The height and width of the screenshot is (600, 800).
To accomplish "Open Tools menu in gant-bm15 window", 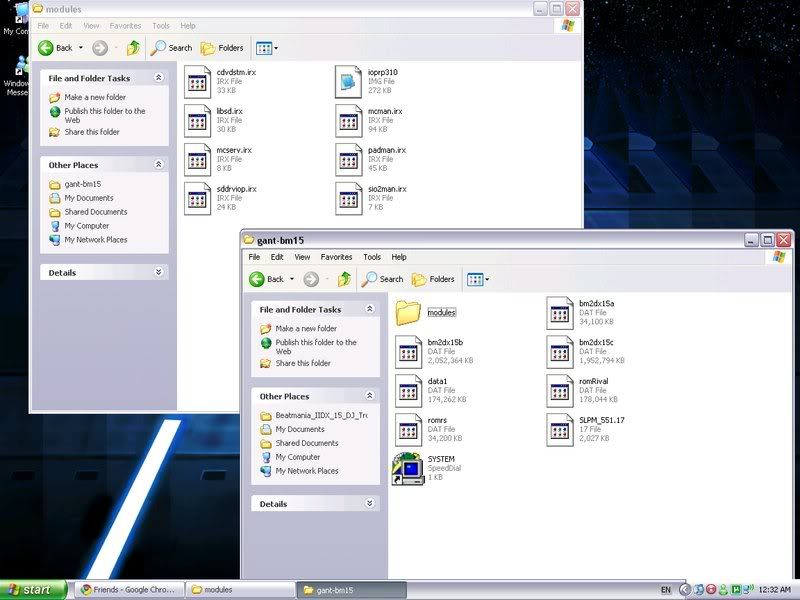I will coord(372,257).
